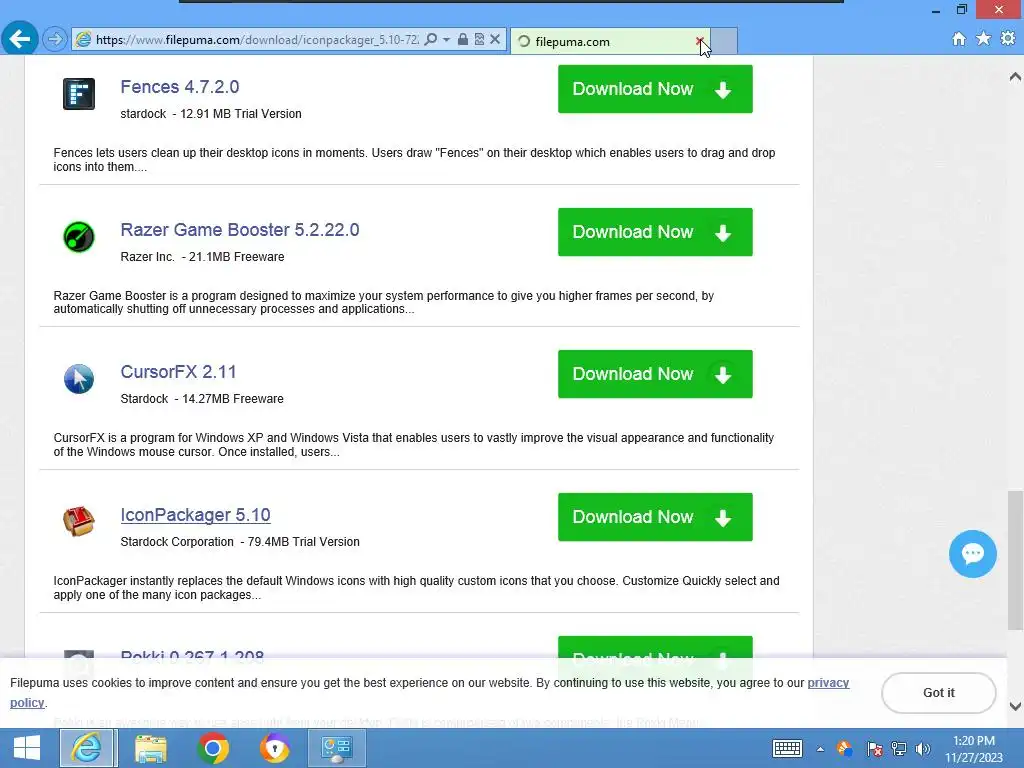The height and width of the screenshot is (768, 1024).
Task: Click the orange-blue tray application icon
Action: (x=844, y=749)
